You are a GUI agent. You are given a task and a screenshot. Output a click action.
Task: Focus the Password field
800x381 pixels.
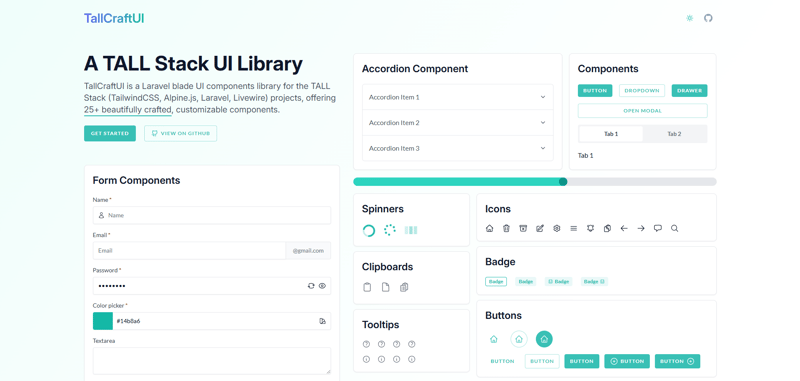[212, 286]
